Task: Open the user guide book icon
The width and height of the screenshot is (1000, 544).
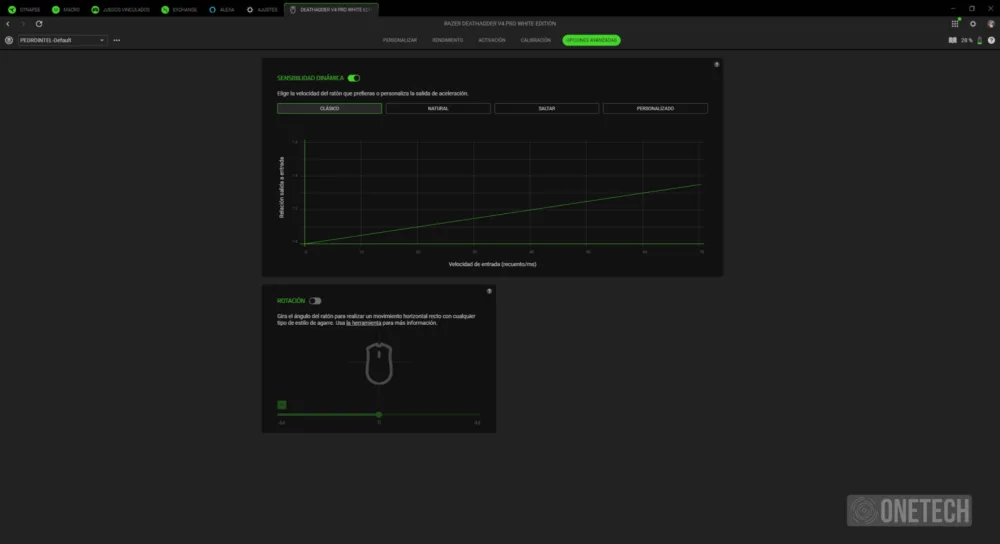Action: [x=952, y=40]
